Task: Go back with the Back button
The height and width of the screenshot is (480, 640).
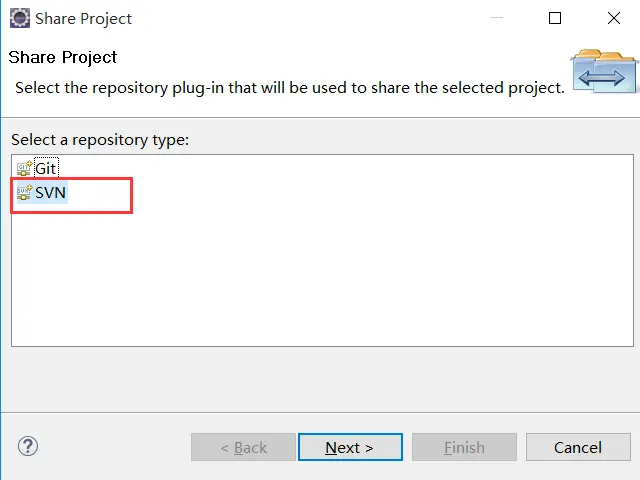Action: [244, 447]
